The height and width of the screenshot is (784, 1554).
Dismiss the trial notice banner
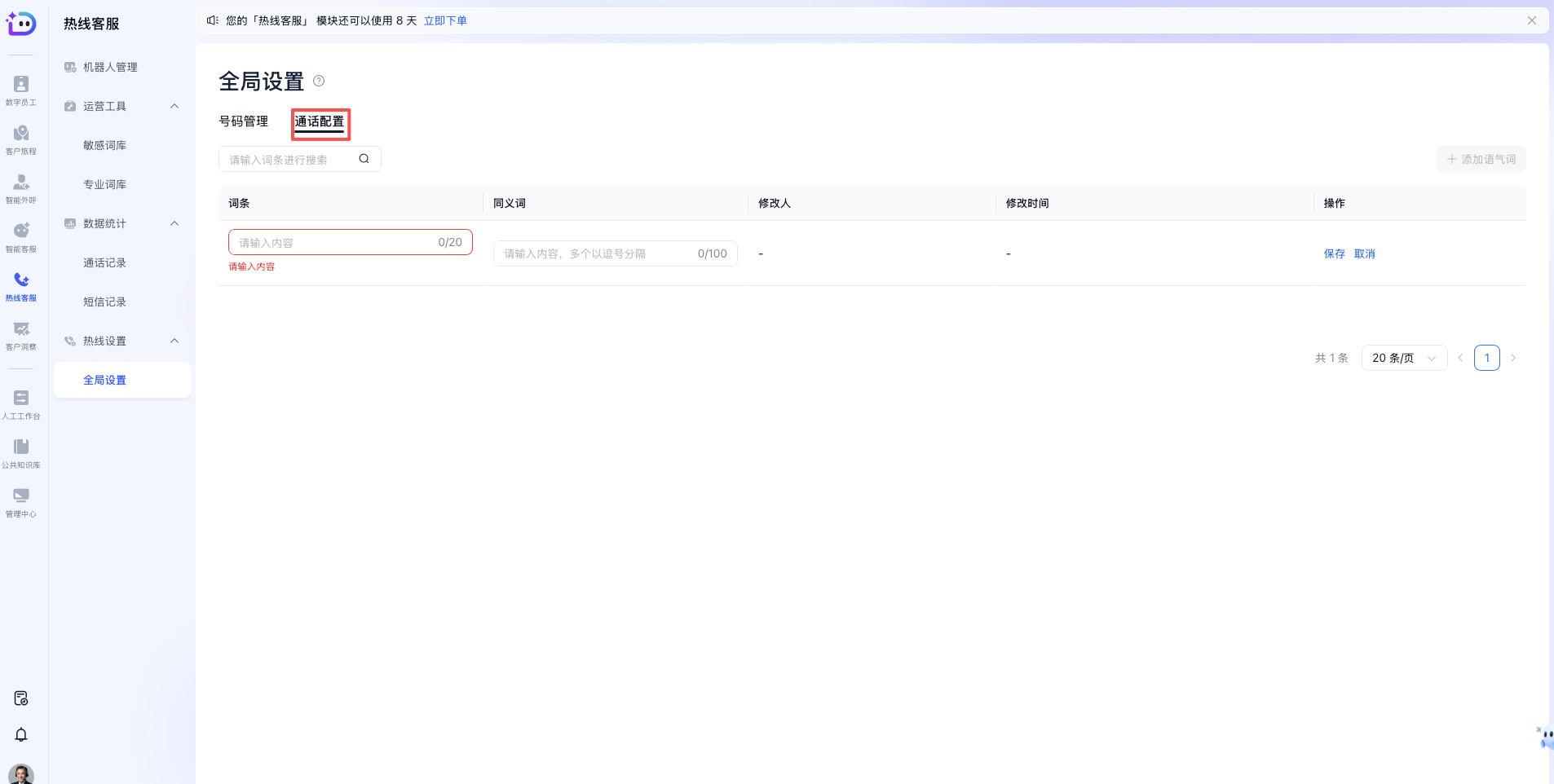(x=1531, y=20)
